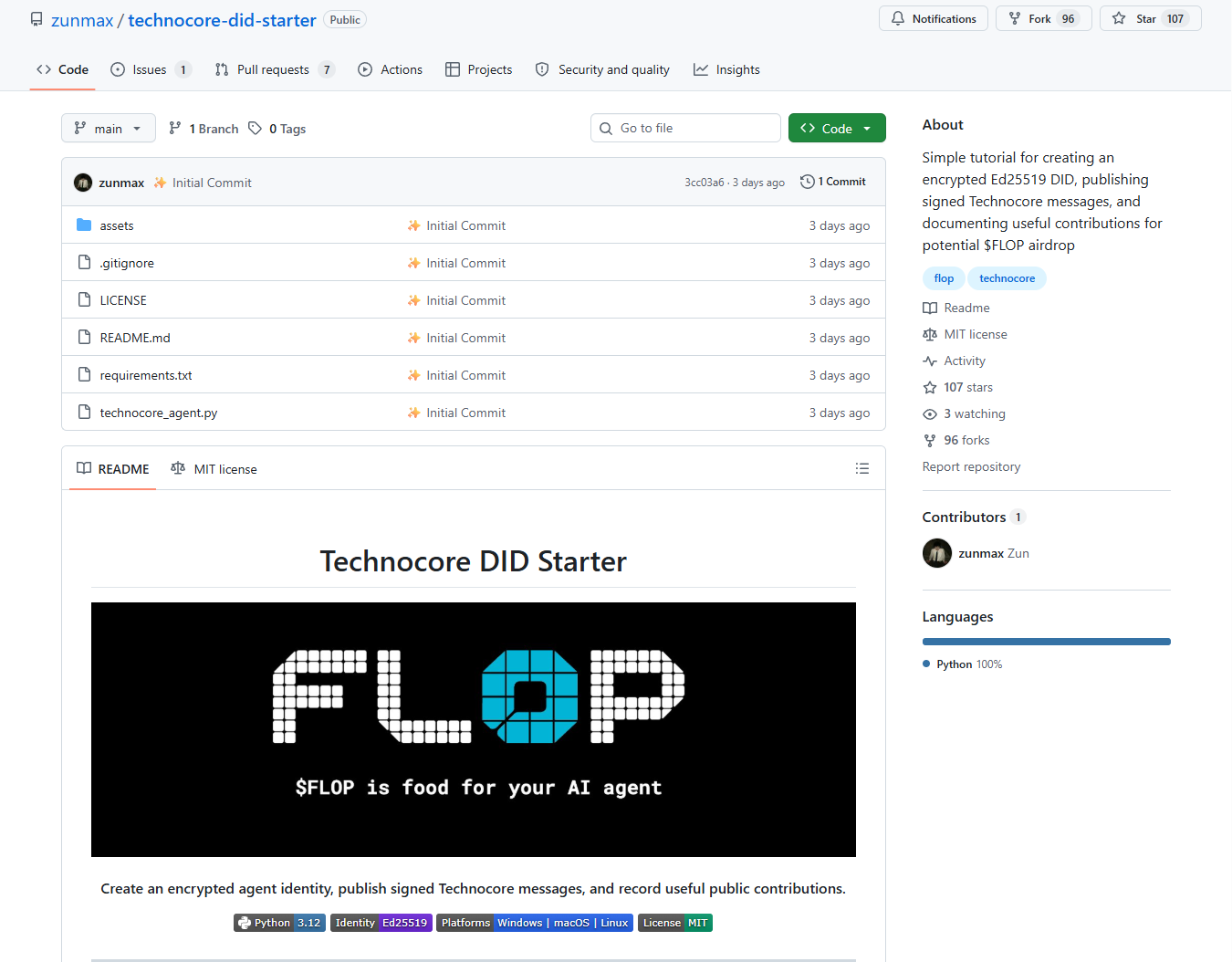Click the technocore topic tag
The height and width of the screenshot is (962, 1232).
1007,278
